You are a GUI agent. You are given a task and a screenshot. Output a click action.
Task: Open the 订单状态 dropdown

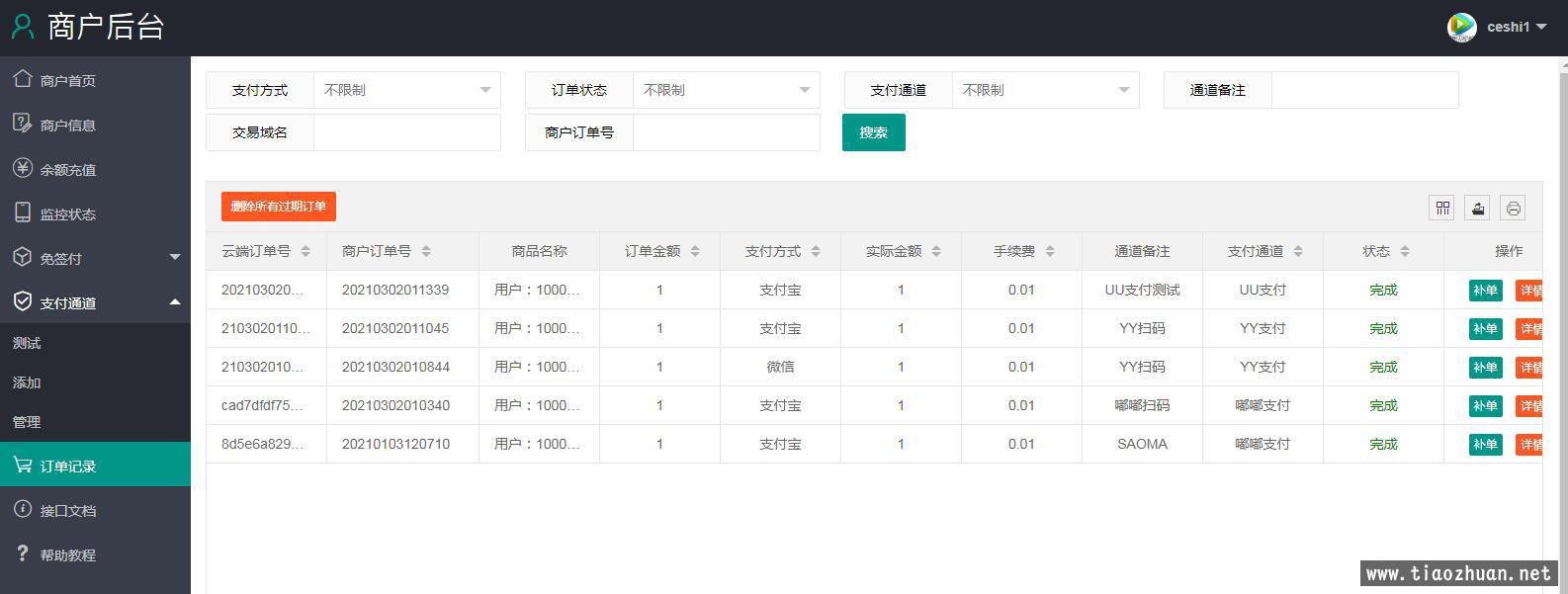726,90
